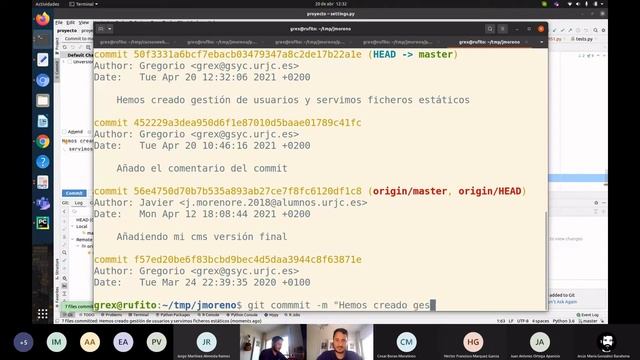Viewport: 640px width, 360px height.
Task: Open the Problems tool window tab
Action: tap(111, 315)
